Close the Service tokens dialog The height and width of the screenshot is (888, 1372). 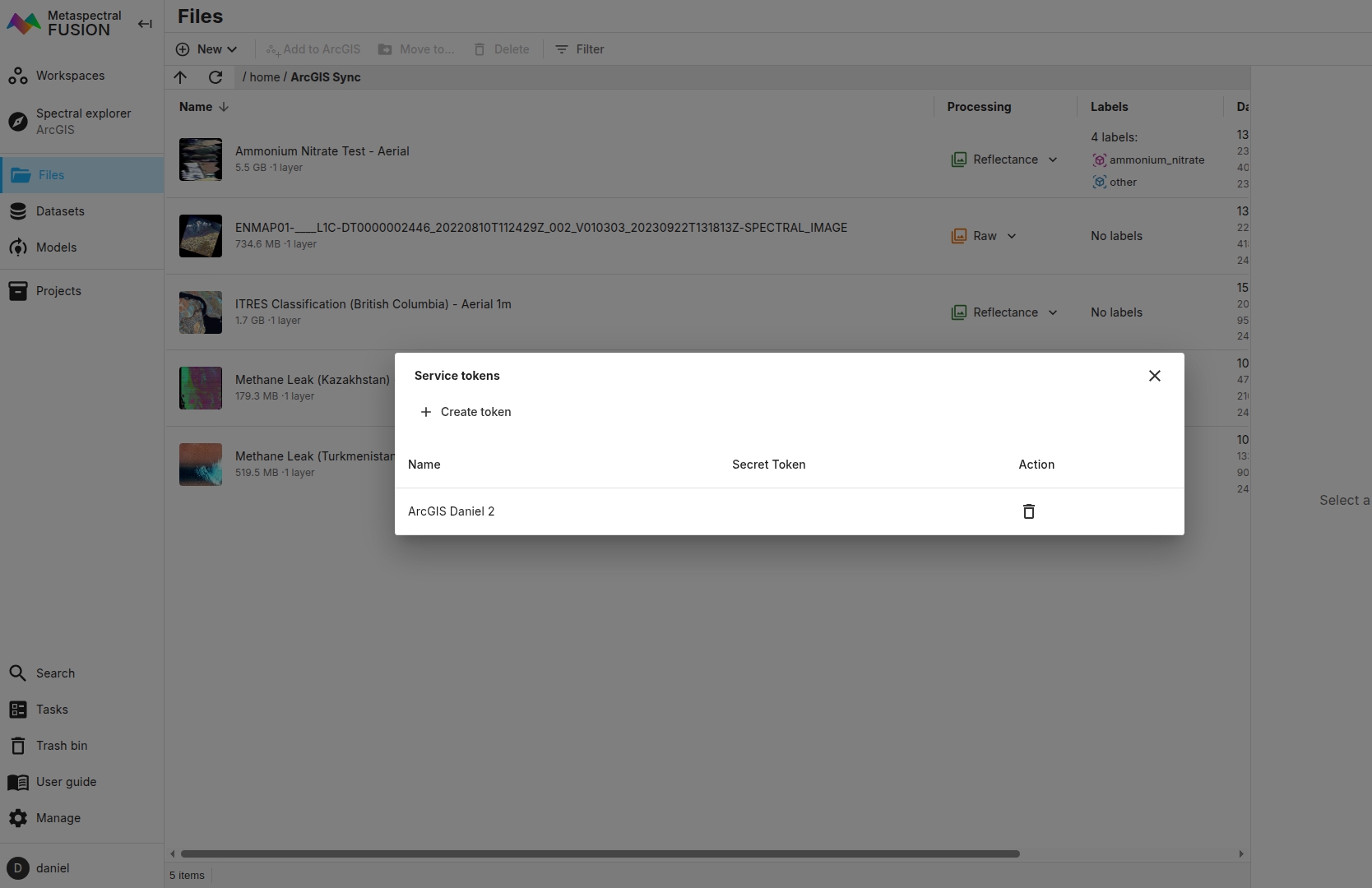1154,376
